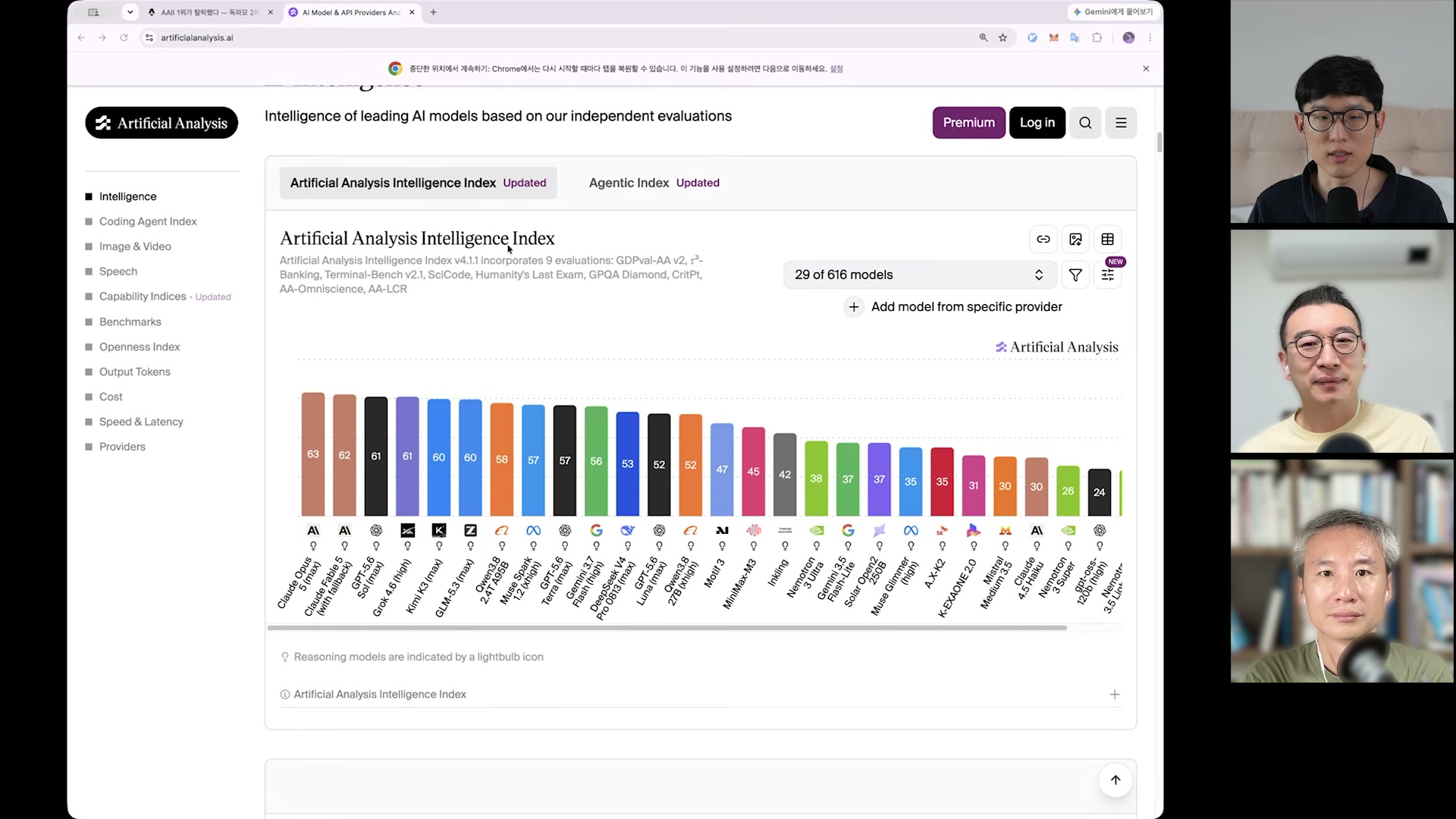
Task: Click the Inkling bar showing 42
Action: (785, 475)
